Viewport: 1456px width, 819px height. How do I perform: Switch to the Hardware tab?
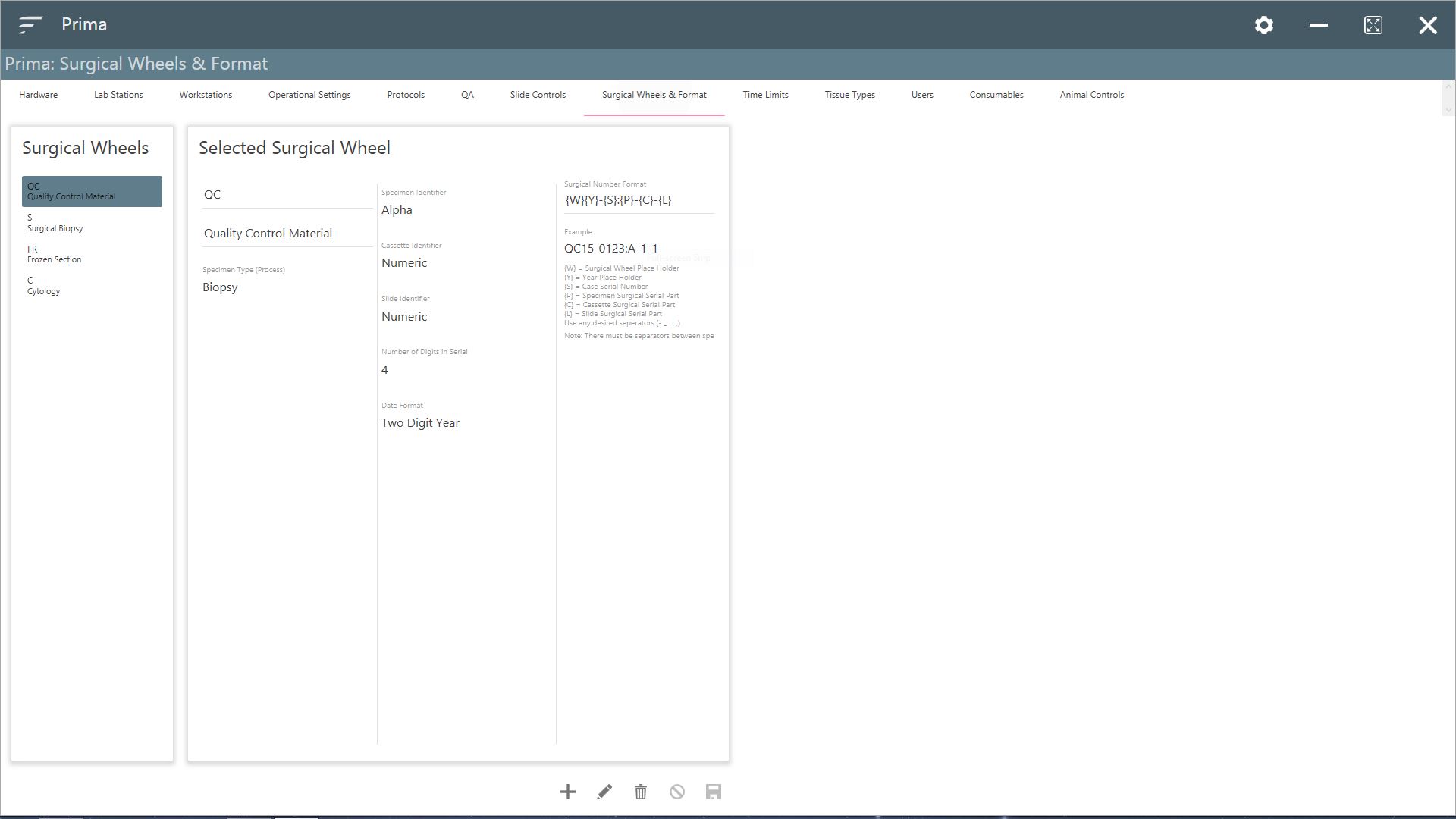(38, 95)
